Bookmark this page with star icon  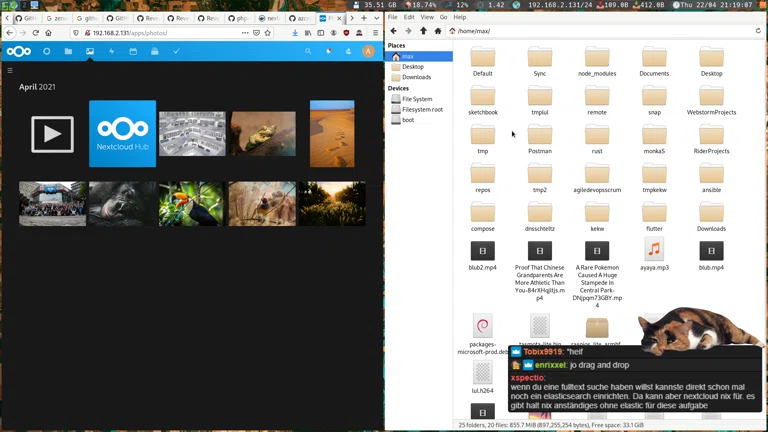click(x=267, y=33)
